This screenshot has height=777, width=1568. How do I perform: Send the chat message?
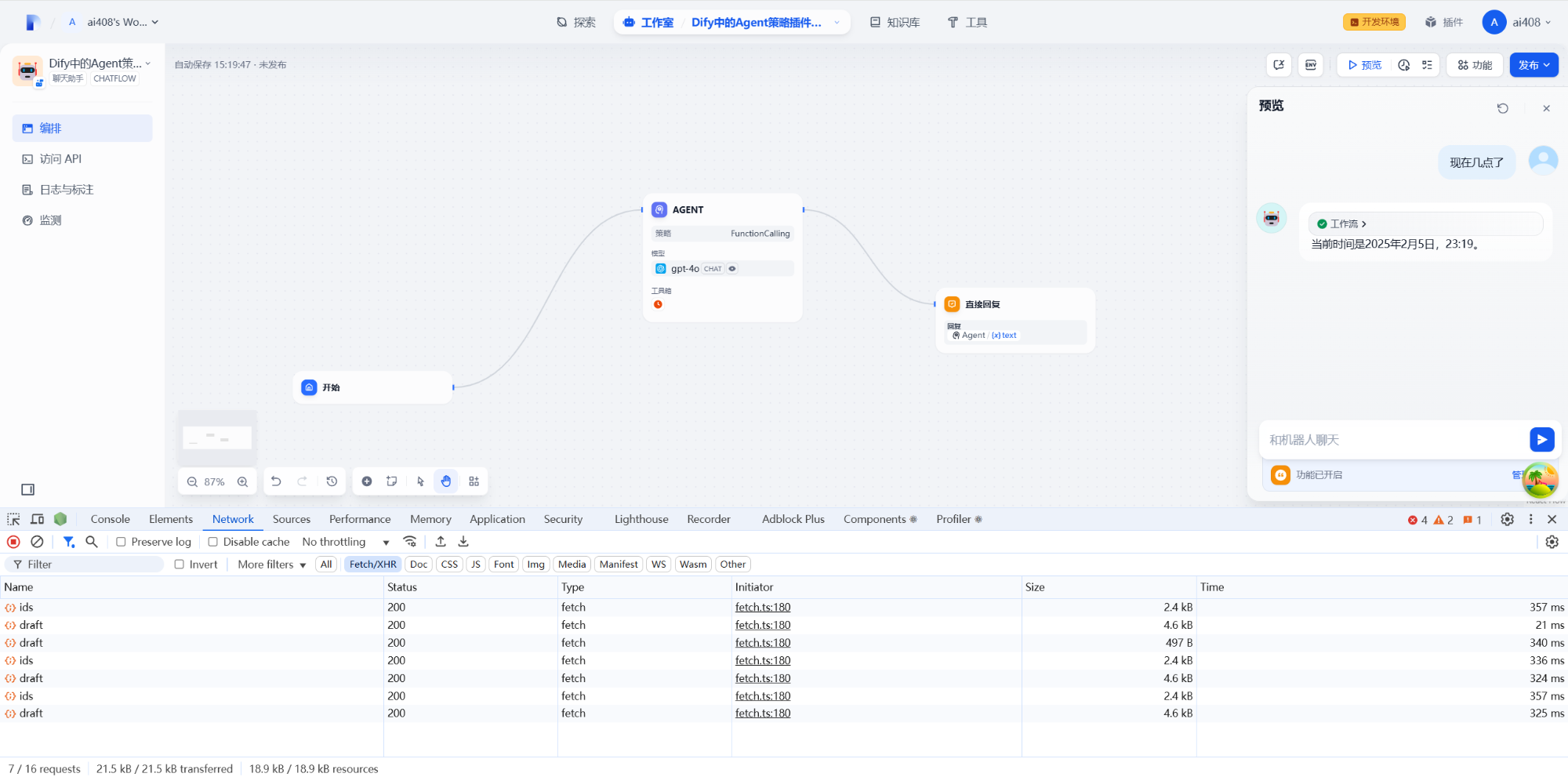click(x=1541, y=440)
